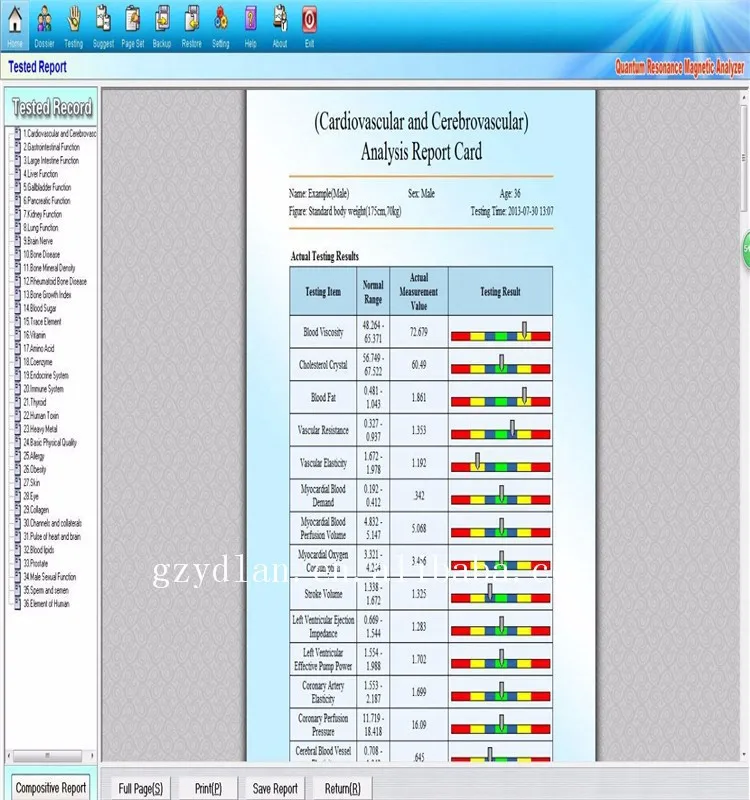
Task: Click the document icon beside Gastrointestinal Function
Action: click(17, 147)
